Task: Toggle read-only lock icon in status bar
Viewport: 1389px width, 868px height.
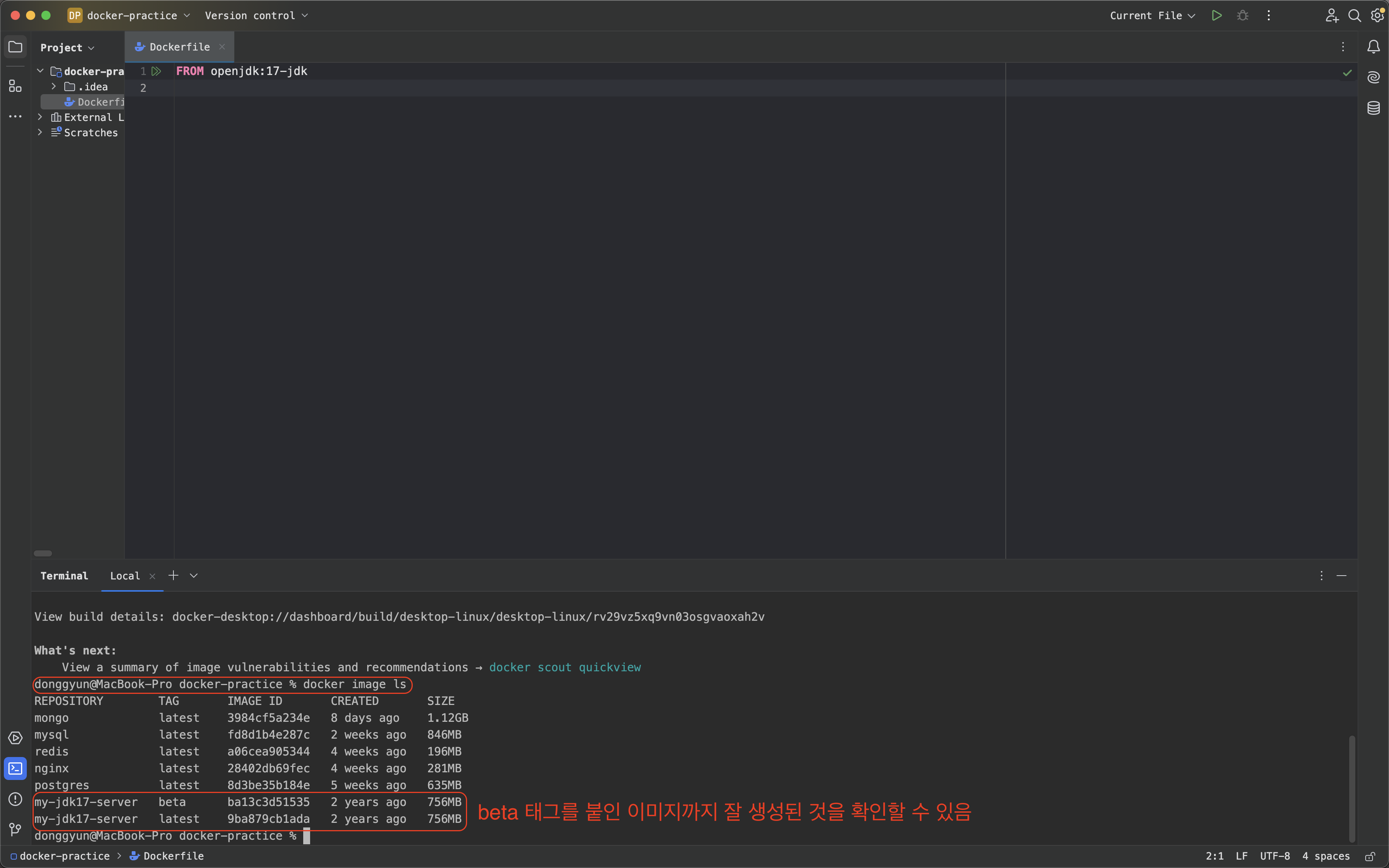Action: coord(1370,856)
